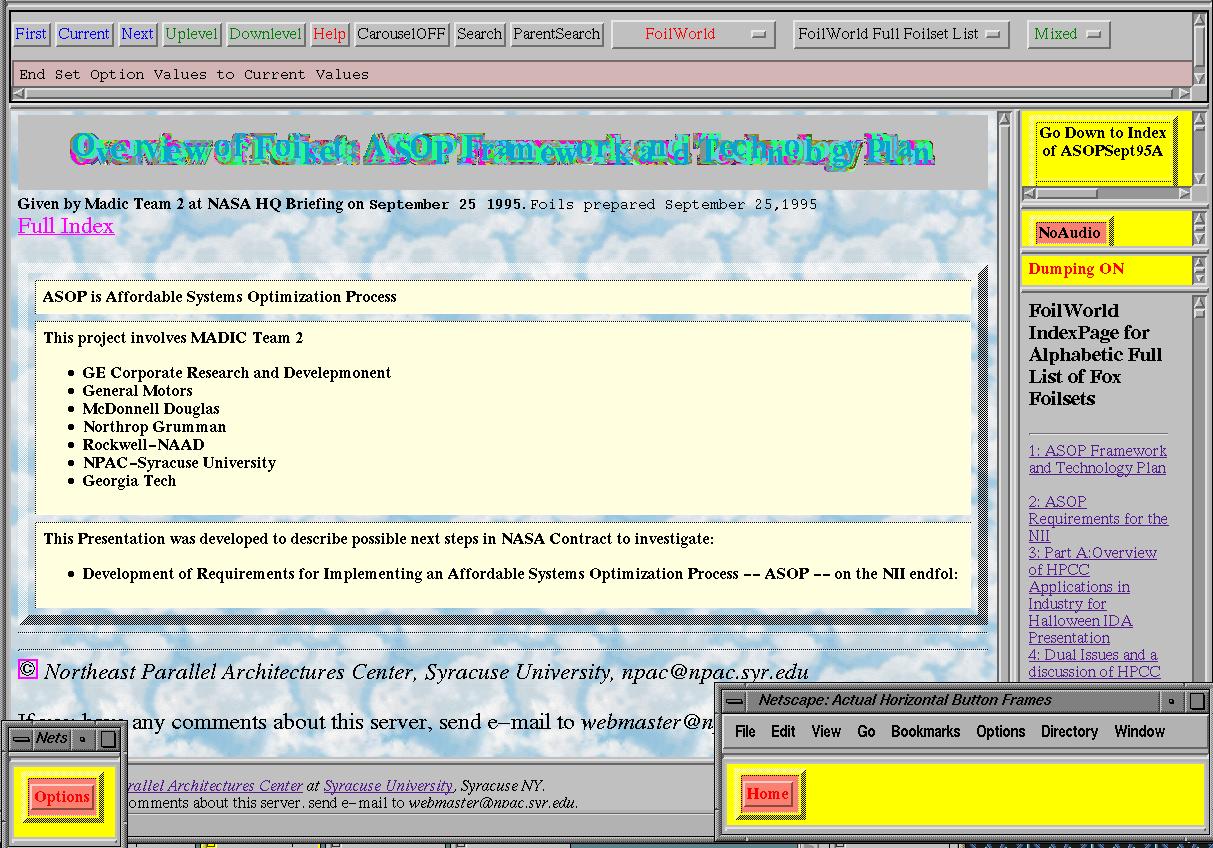Open link 2: ASOP Requirements for the NII
This screenshot has width=1213, height=848.
coord(1098,518)
